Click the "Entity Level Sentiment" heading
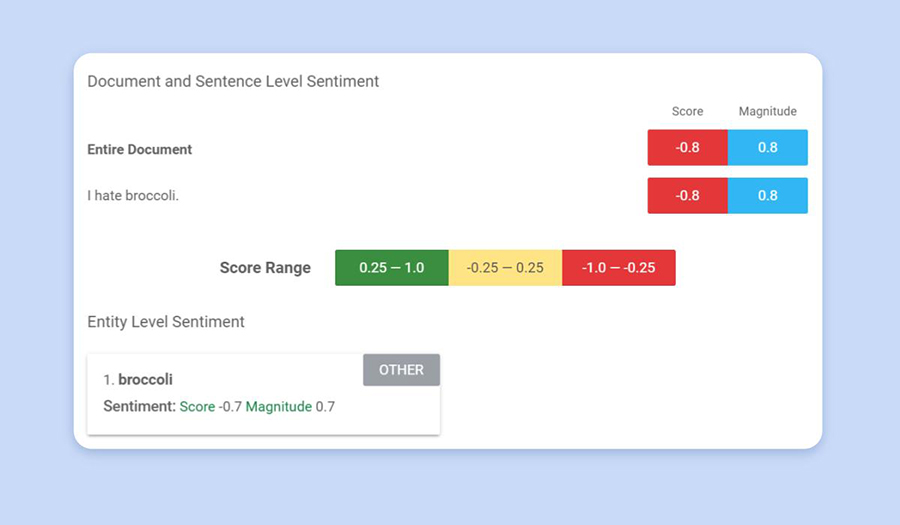900x525 pixels. [x=166, y=322]
